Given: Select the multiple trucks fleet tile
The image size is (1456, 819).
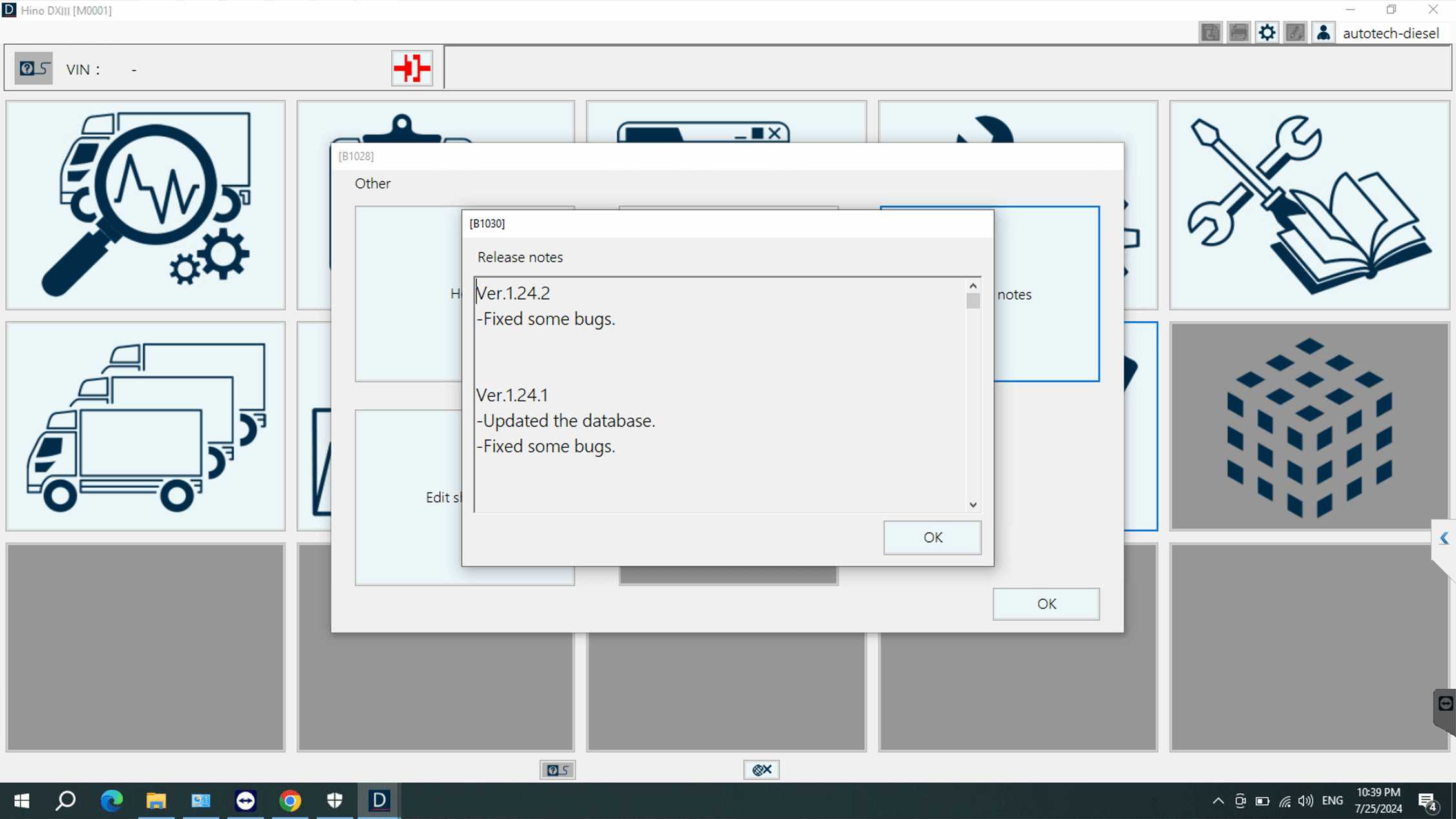Looking at the screenshot, I should (x=145, y=426).
